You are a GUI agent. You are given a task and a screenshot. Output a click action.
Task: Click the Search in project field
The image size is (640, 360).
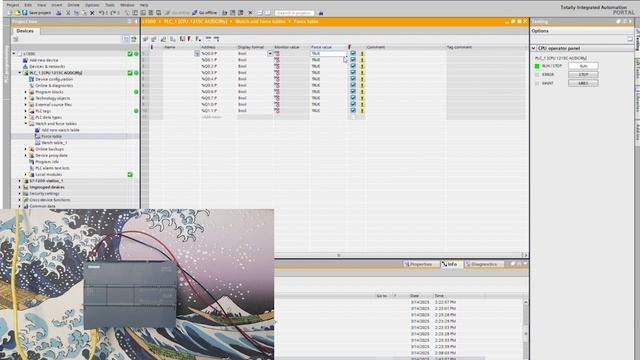pos(294,13)
